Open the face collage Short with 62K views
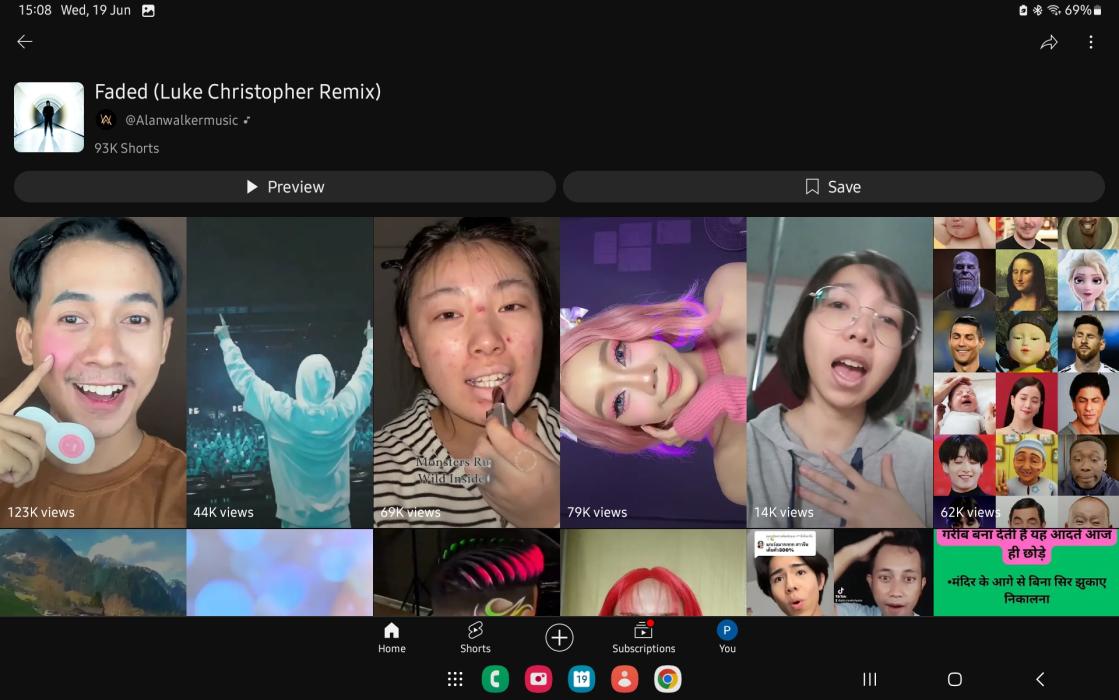This screenshot has width=1119, height=700. click(1026, 372)
